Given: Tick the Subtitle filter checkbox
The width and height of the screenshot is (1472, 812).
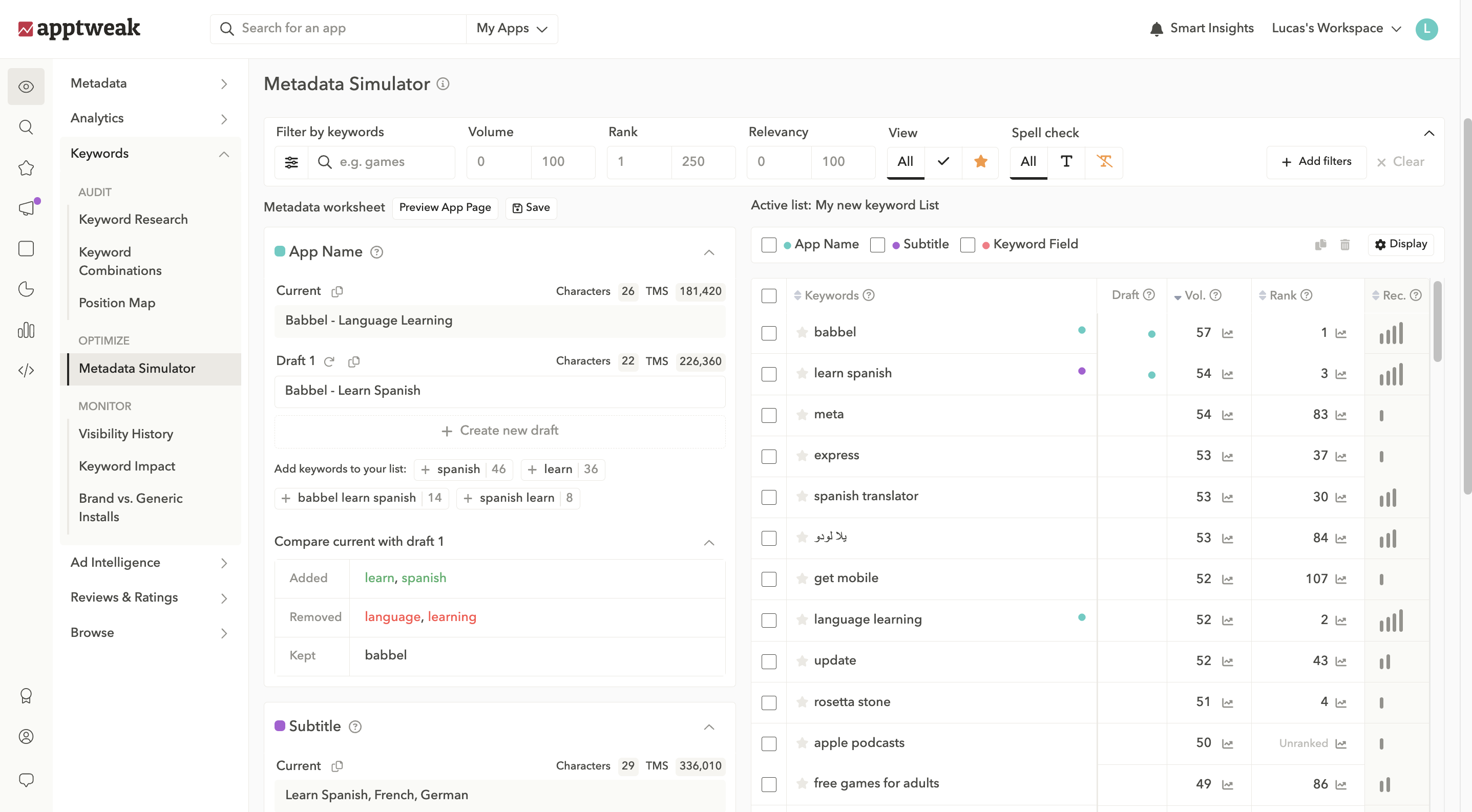Looking at the screenshot, I should click(x=878, y=245).
